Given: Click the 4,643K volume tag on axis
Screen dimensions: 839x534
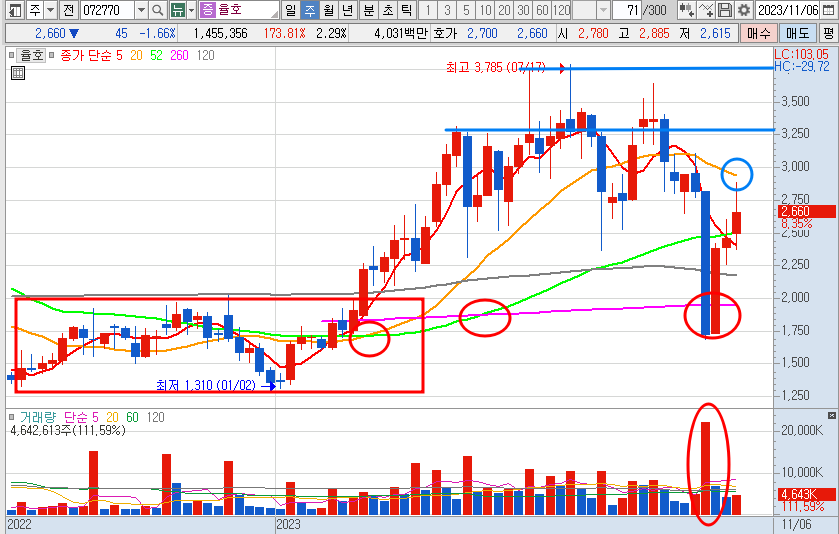Looking at the screenshot, I should 805,494.
